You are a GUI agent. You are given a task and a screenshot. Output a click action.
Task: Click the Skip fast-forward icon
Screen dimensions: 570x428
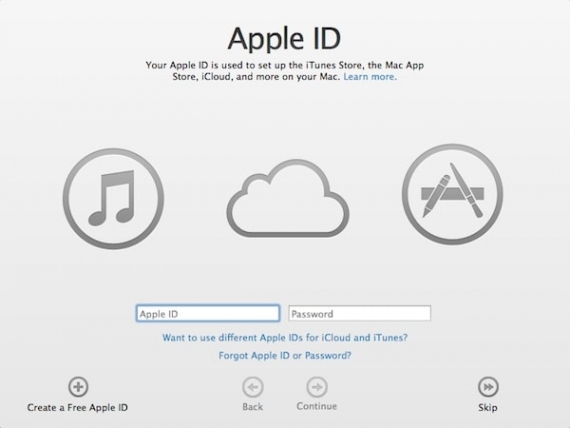[x=488, y=387]
